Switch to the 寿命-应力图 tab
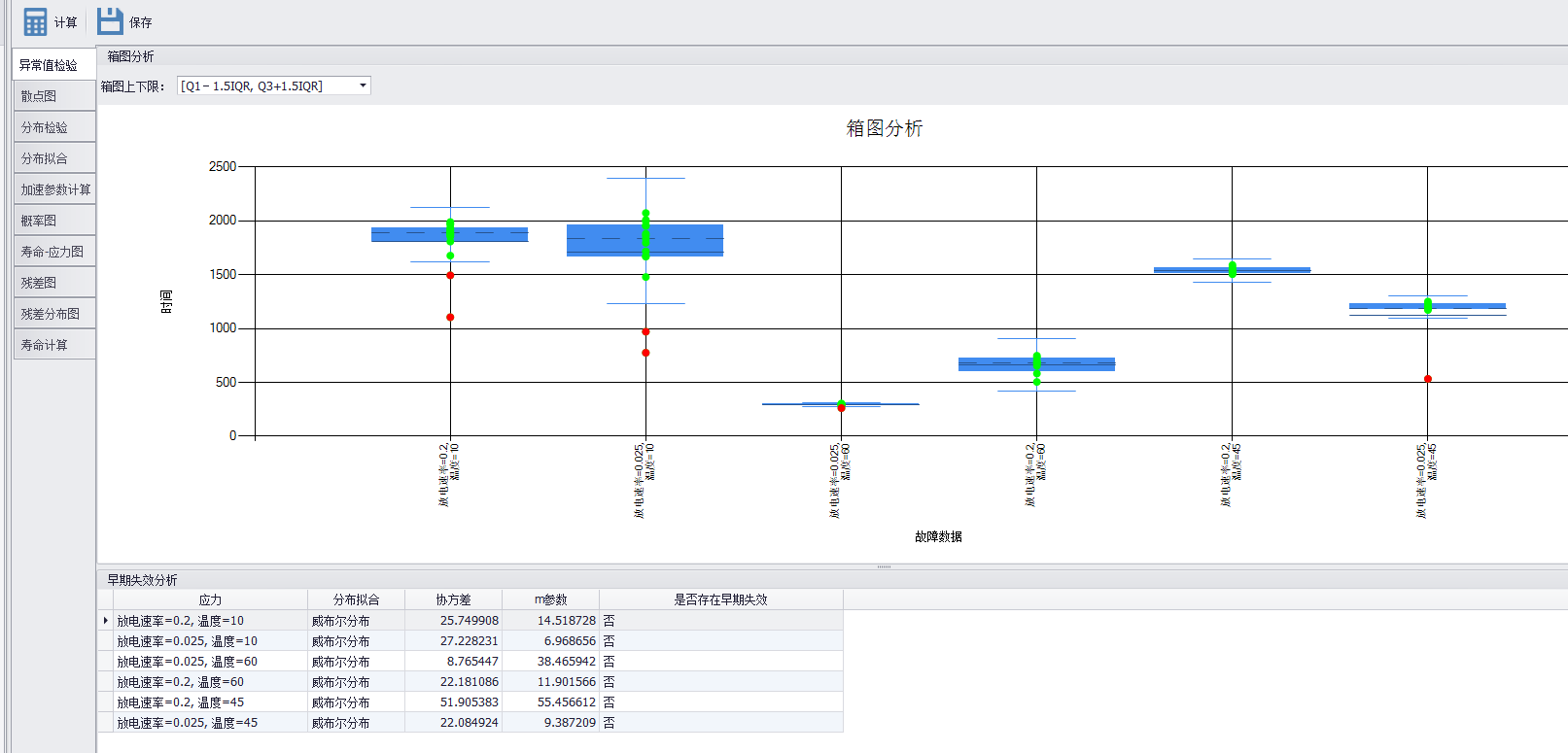The image size is (1568, 753). pos(54,252)
